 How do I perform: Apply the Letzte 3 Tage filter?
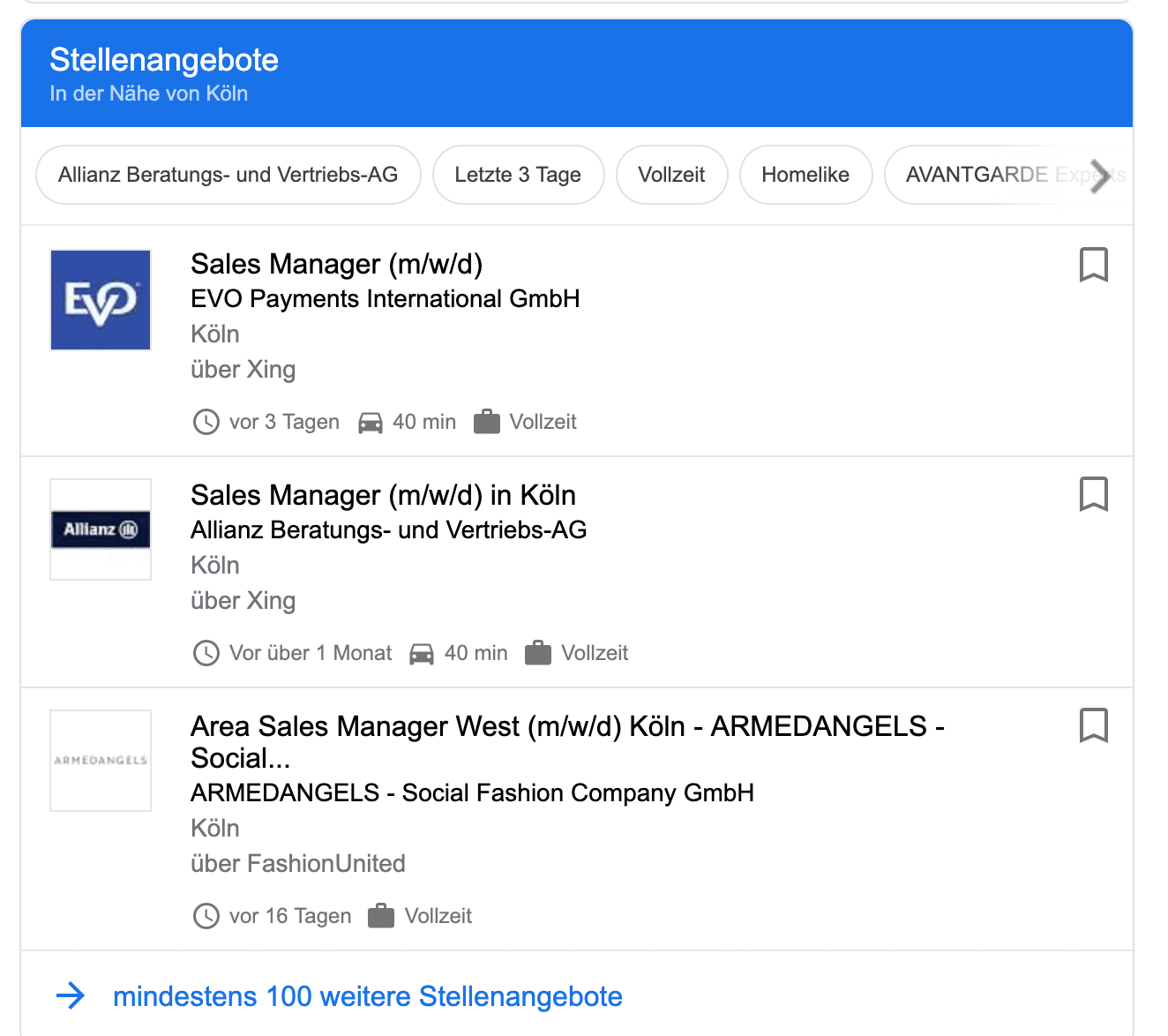518,175
